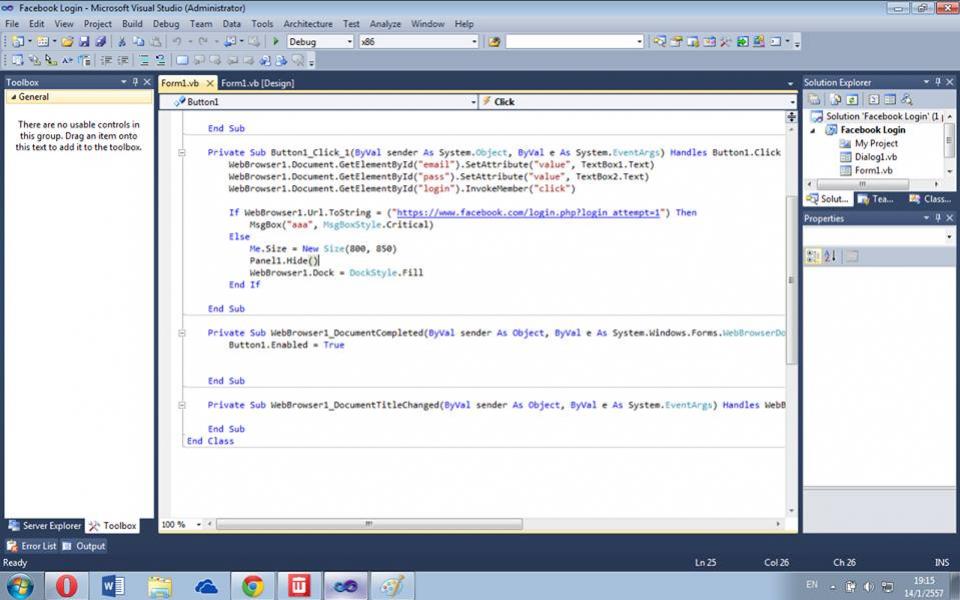Collapse the Button1_Click_1 sub outline

(x=182, y=152)
